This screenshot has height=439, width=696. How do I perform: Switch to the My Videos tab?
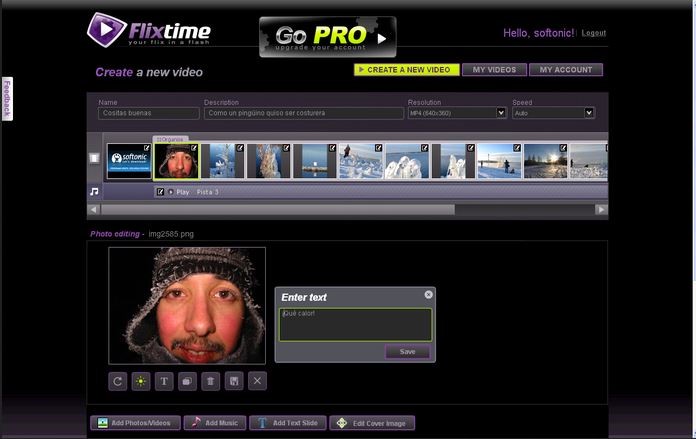tap(494, 70)
